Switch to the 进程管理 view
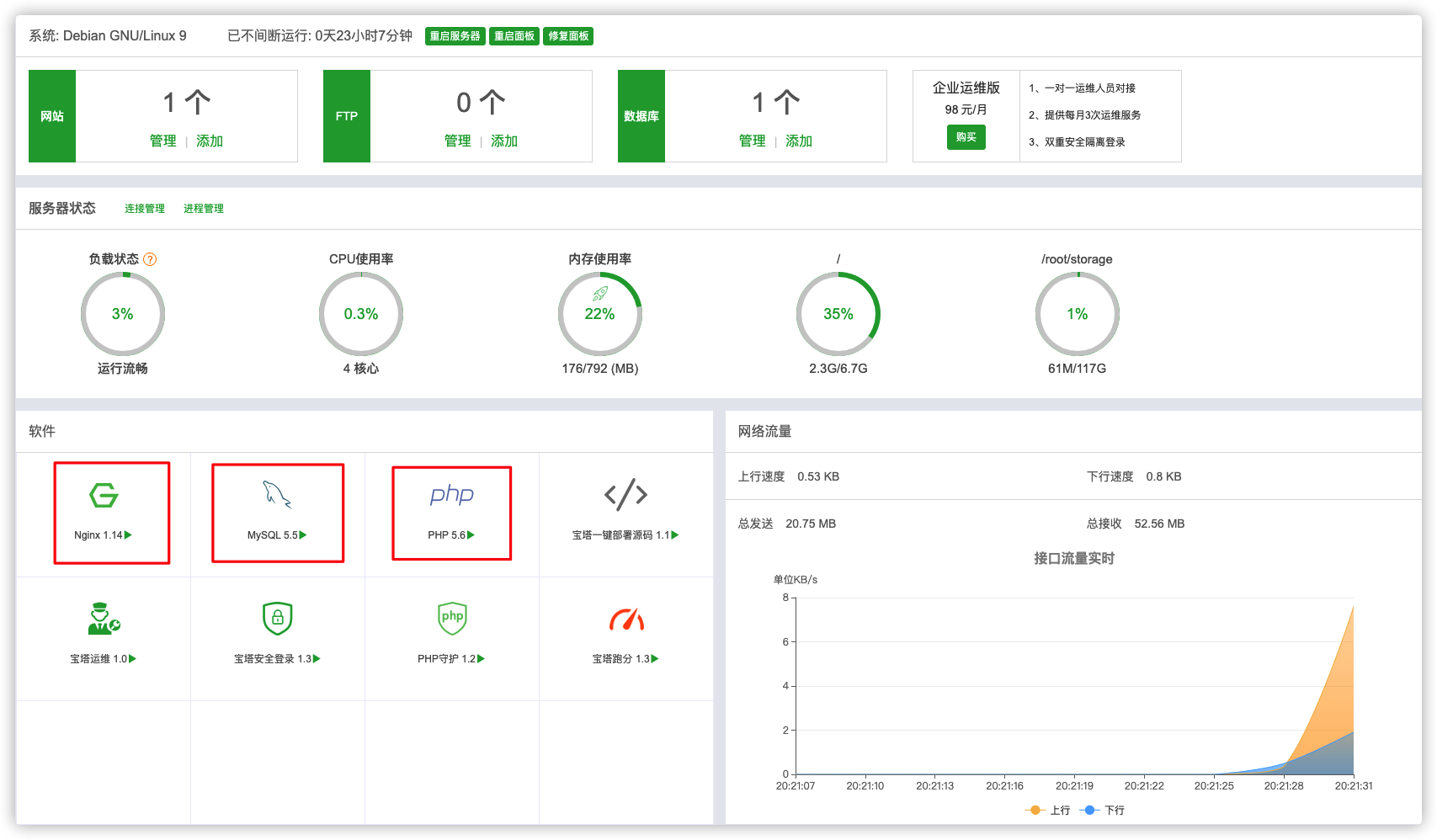Viewport: 1437px width, 840px height. (x=204, y=208)
